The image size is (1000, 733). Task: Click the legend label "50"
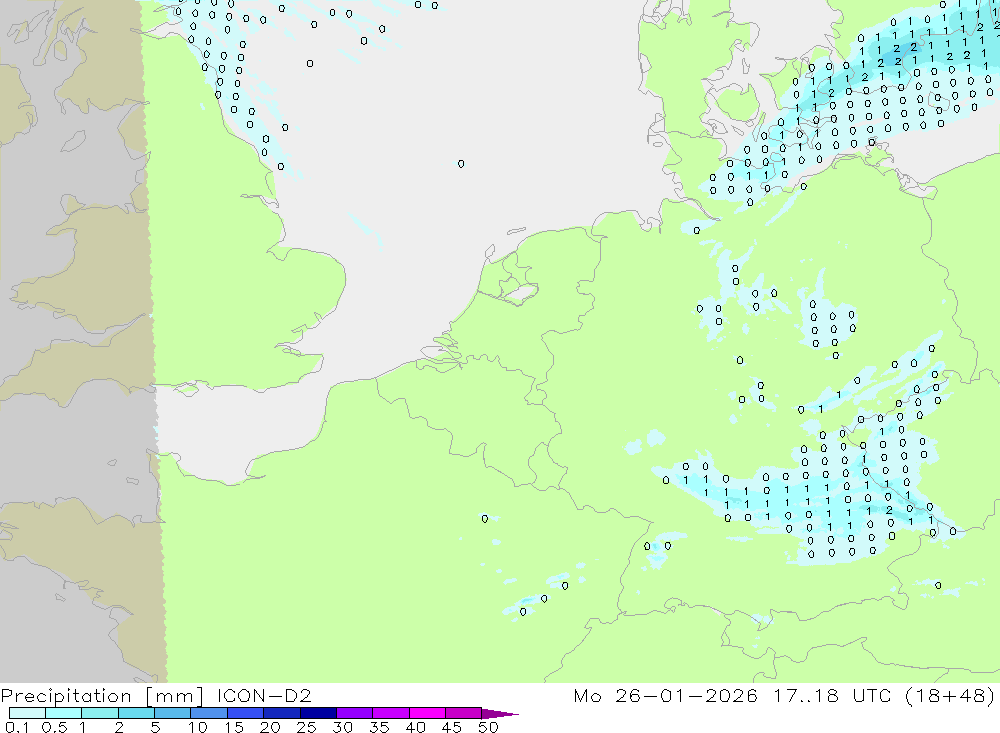click(488, 727)
